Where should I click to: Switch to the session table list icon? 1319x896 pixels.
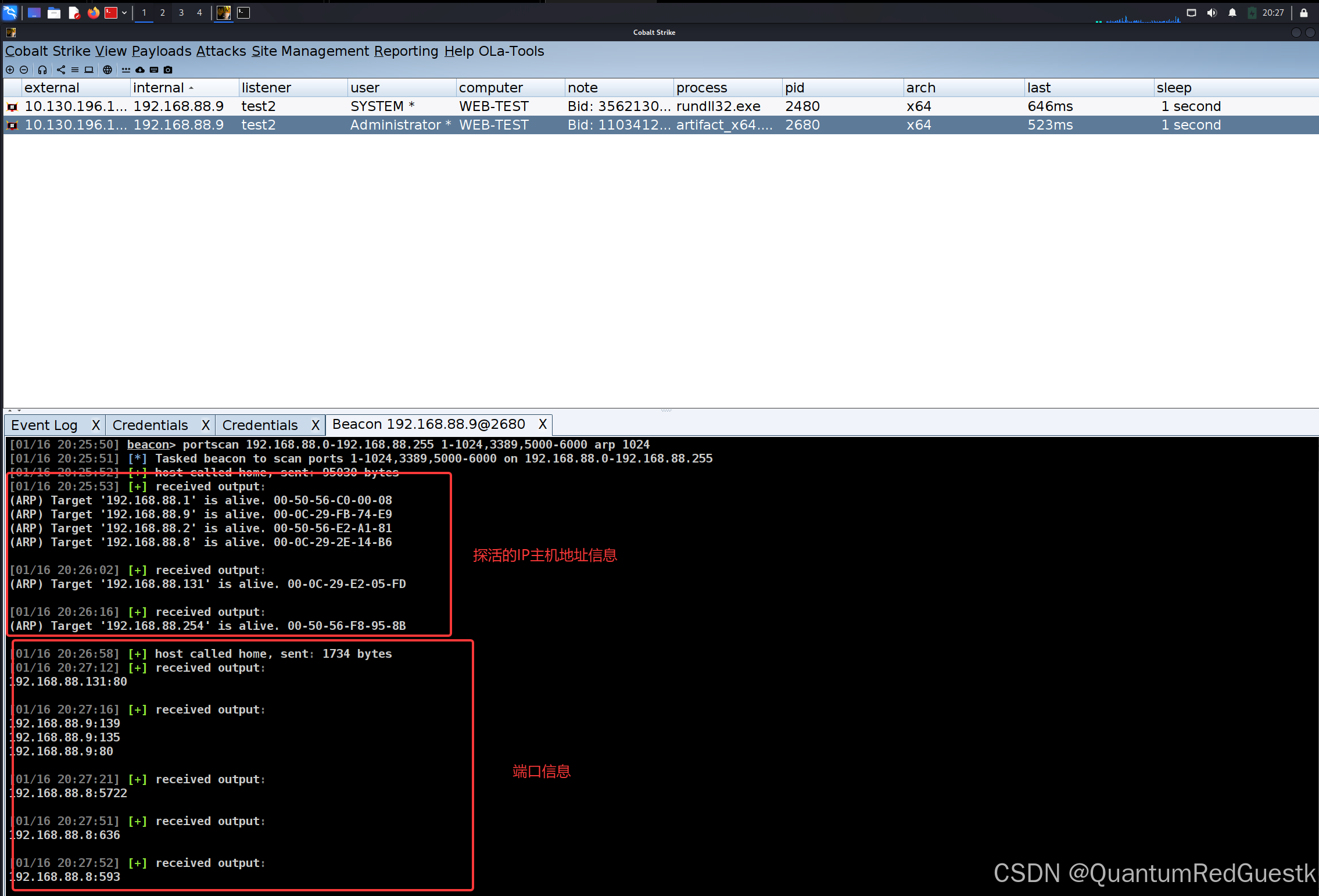tap(75, 70)
